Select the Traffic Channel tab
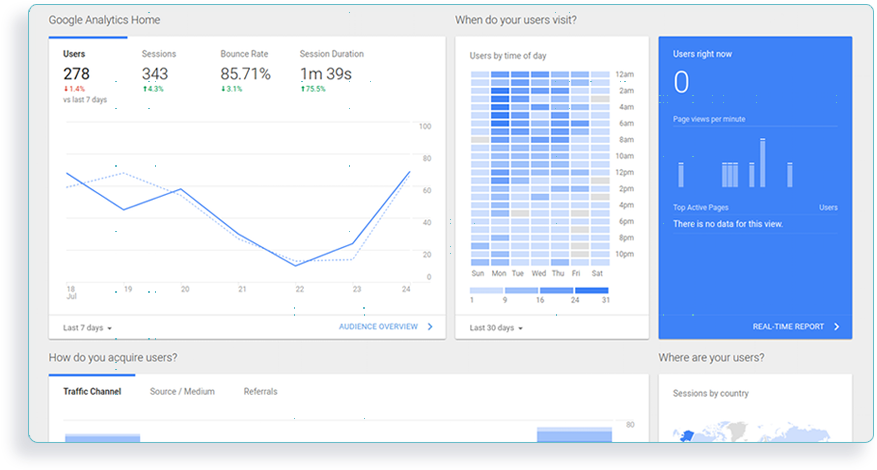 [92, 392]
